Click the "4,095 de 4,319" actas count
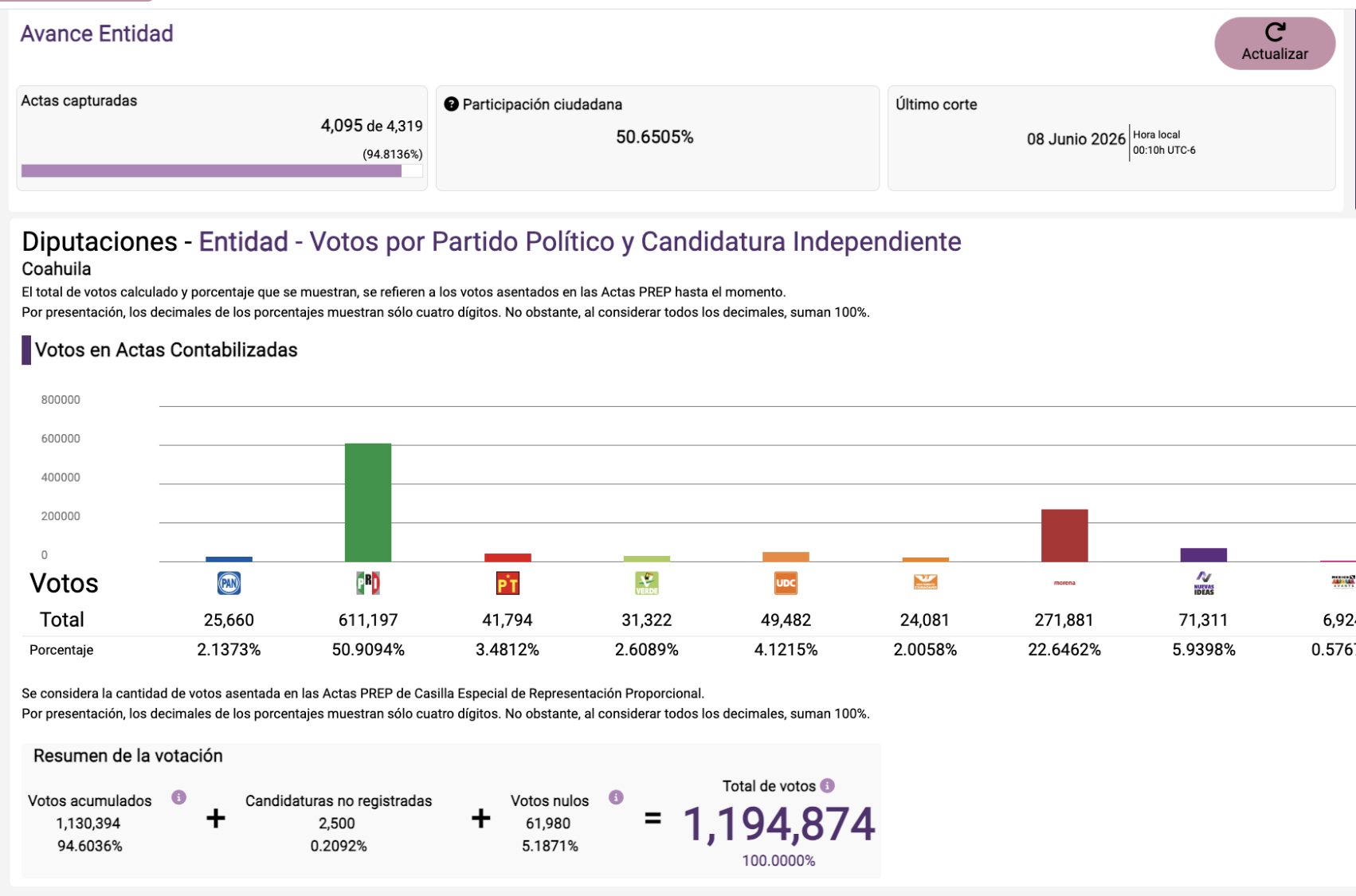 tap(371, 126)
